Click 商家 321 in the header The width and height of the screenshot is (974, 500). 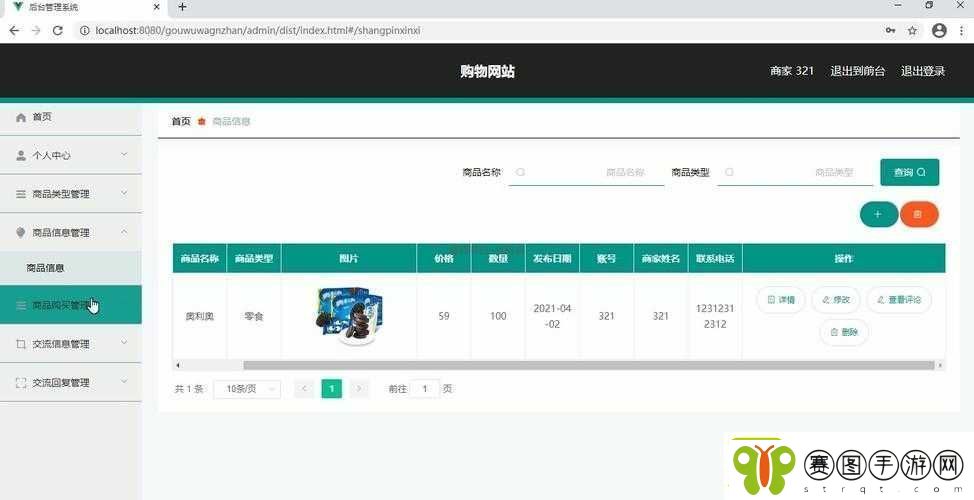coord(791,71)
